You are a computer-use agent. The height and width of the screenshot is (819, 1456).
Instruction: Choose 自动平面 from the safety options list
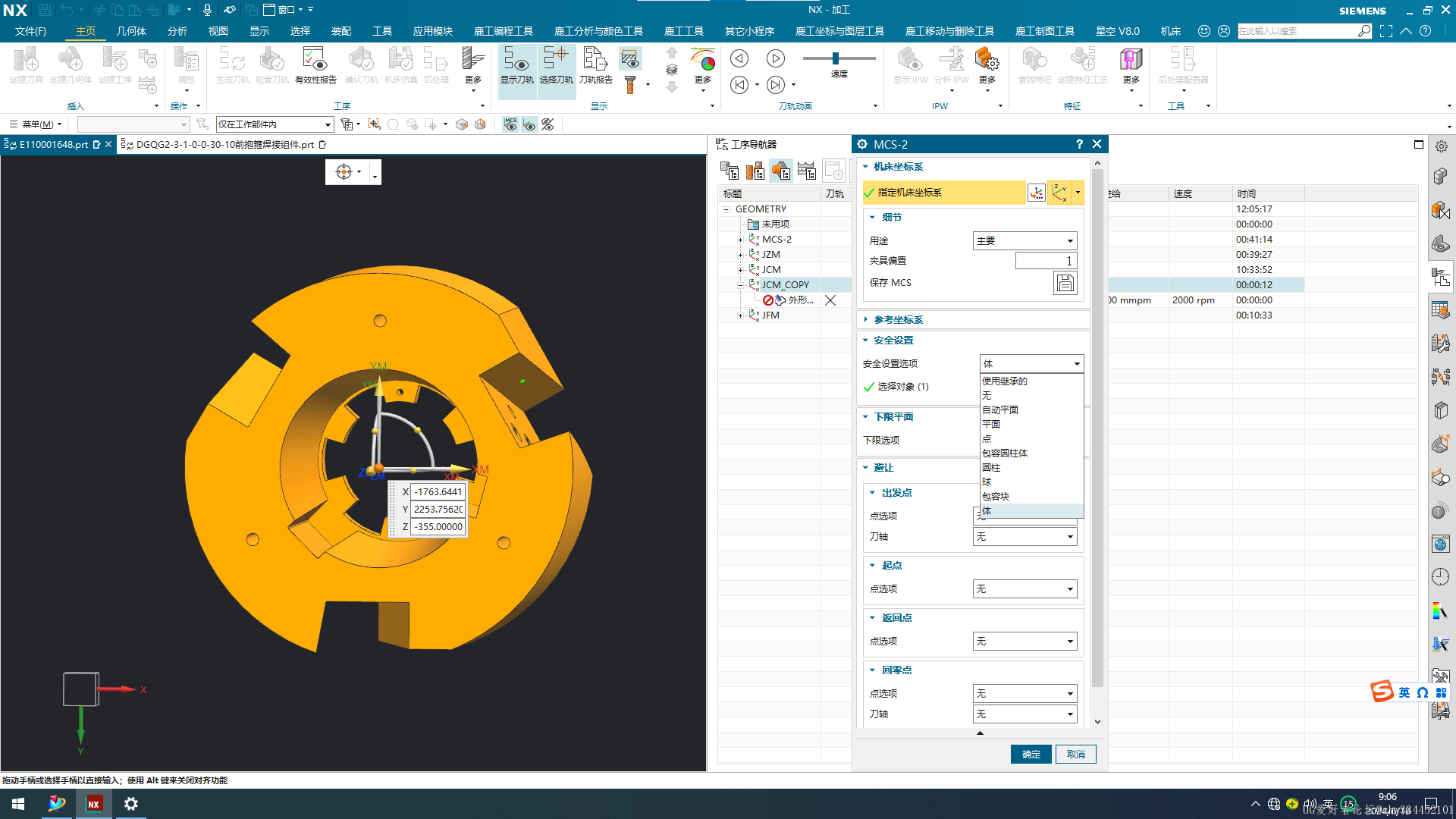pyautogui.click(x=1031, y=410)
